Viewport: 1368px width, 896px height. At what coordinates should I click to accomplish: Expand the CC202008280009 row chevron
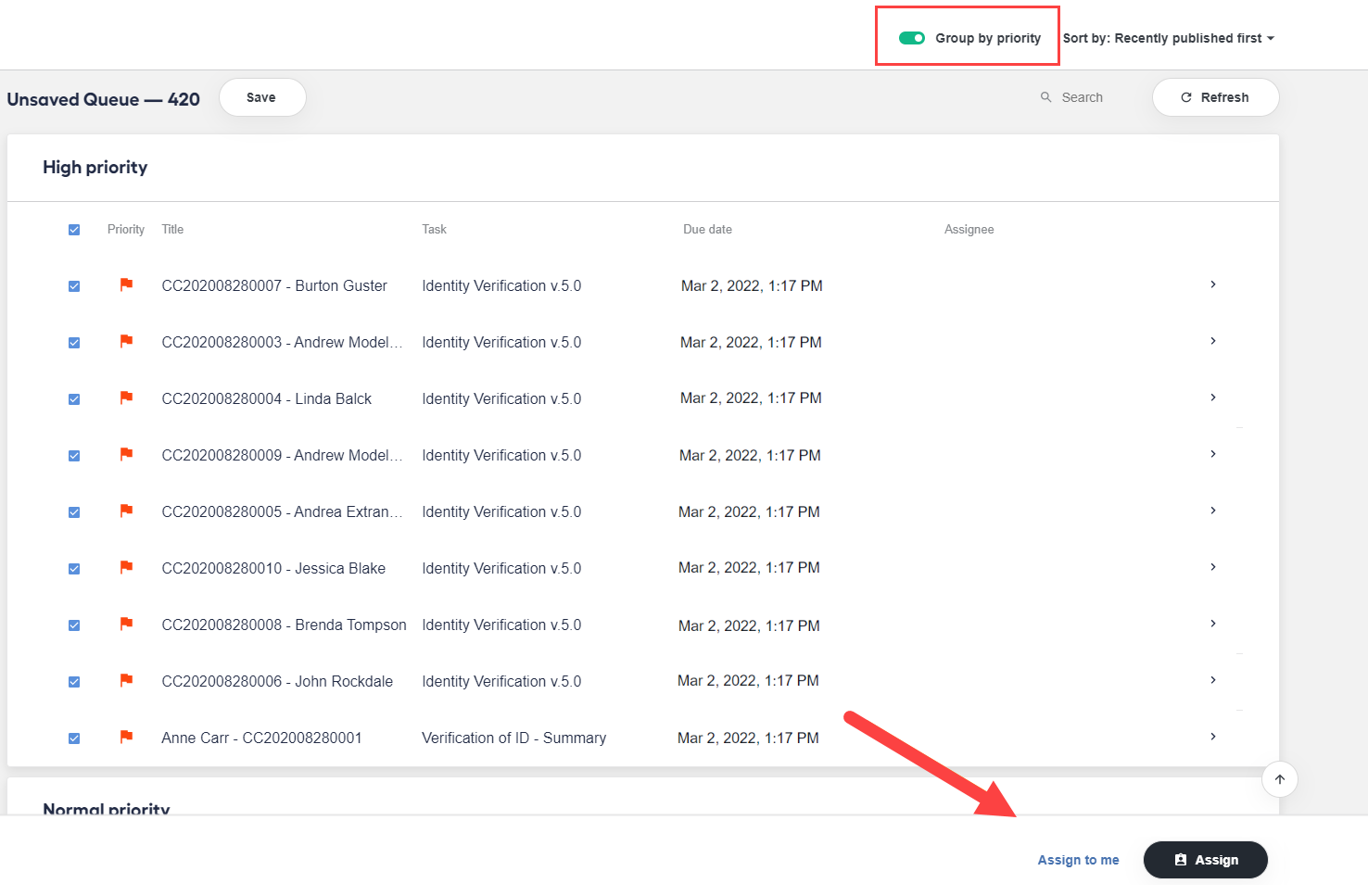click(x=1213, y=454)
